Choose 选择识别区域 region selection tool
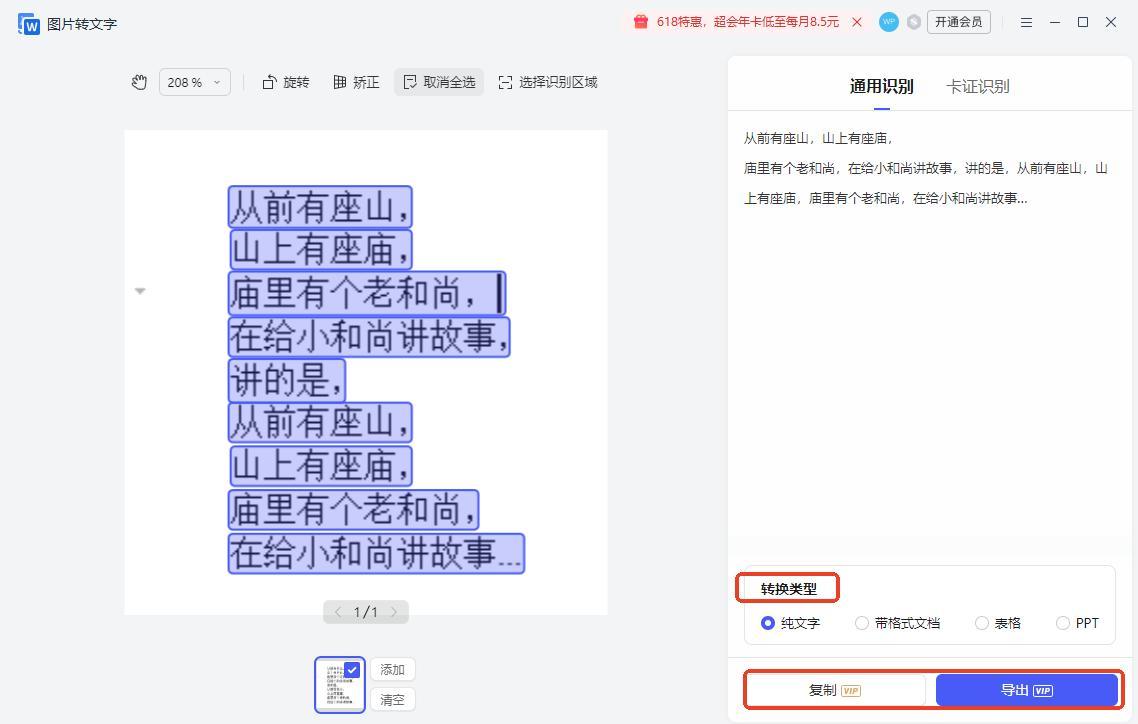The width and height of the screenshot is (1138, 724). (547, 82)
